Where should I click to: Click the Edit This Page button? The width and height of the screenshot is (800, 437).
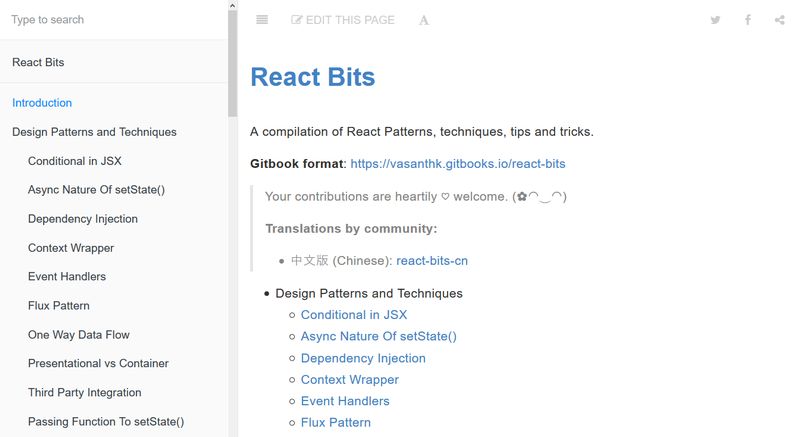343,20
